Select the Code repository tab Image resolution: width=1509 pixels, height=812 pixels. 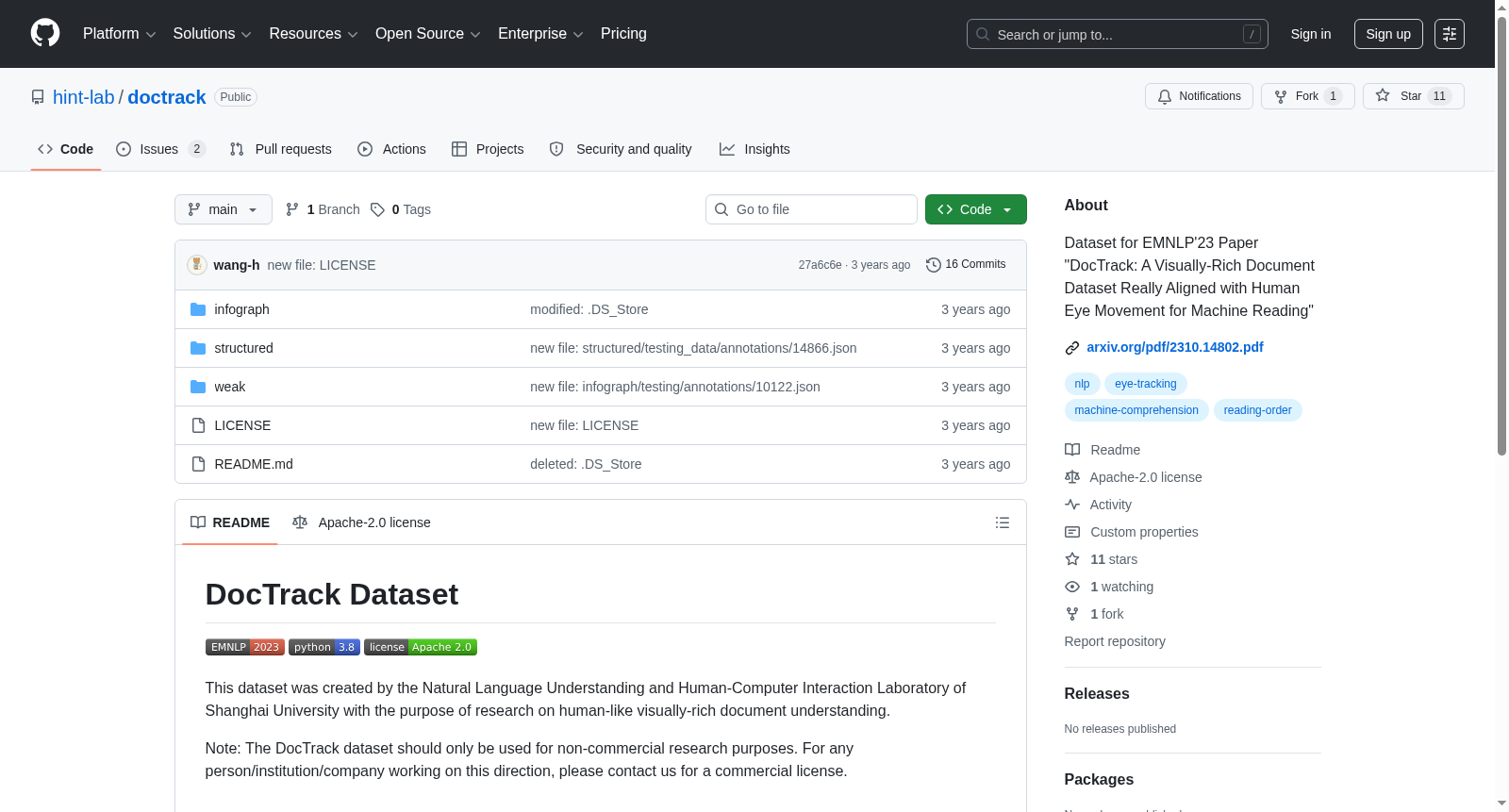(x=66, y=149)
